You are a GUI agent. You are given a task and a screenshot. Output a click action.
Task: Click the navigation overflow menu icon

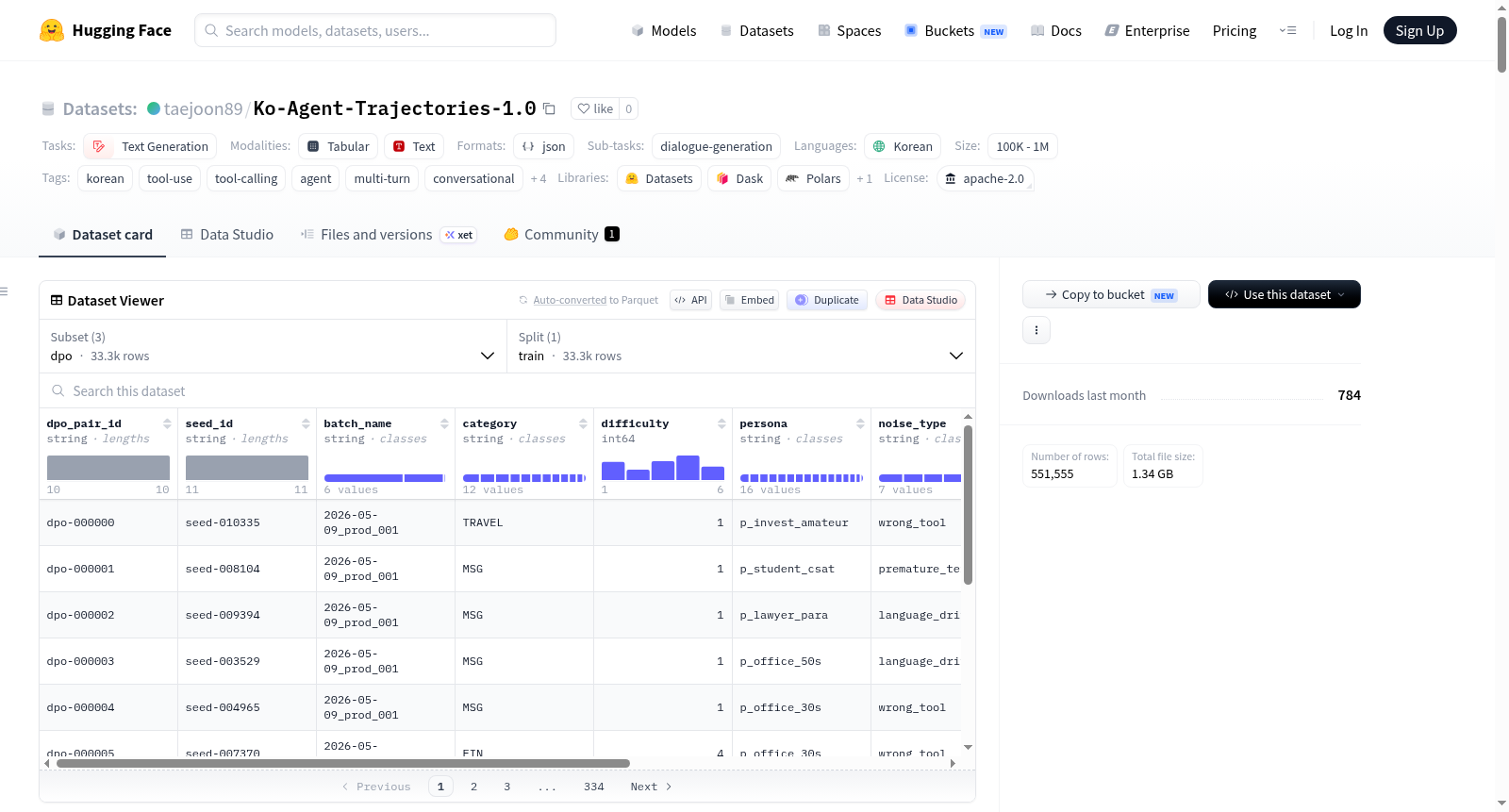pos(1287,30)
